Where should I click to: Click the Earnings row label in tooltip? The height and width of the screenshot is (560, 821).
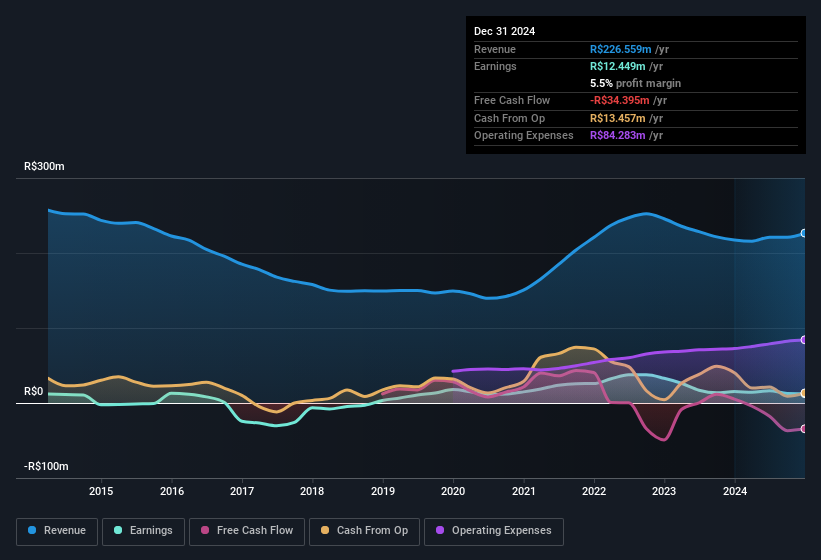[495, 66]
